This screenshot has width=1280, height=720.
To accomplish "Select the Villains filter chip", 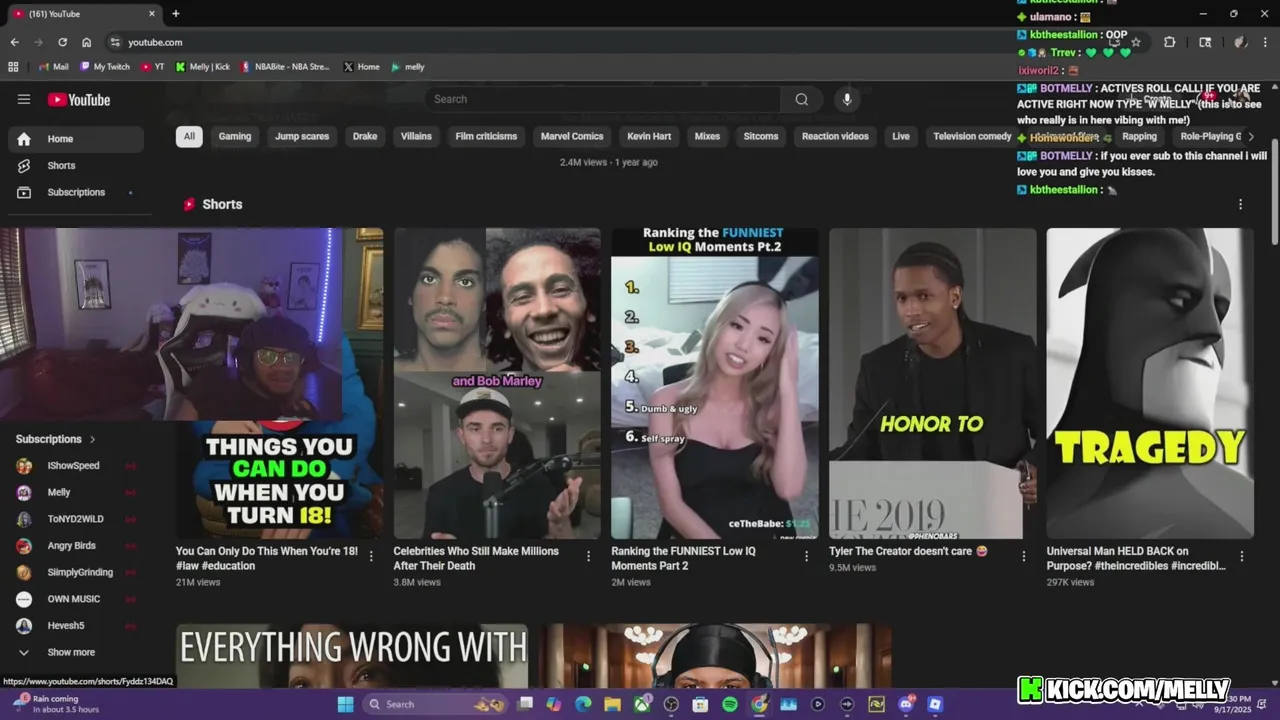I will [x=416, y=136].
